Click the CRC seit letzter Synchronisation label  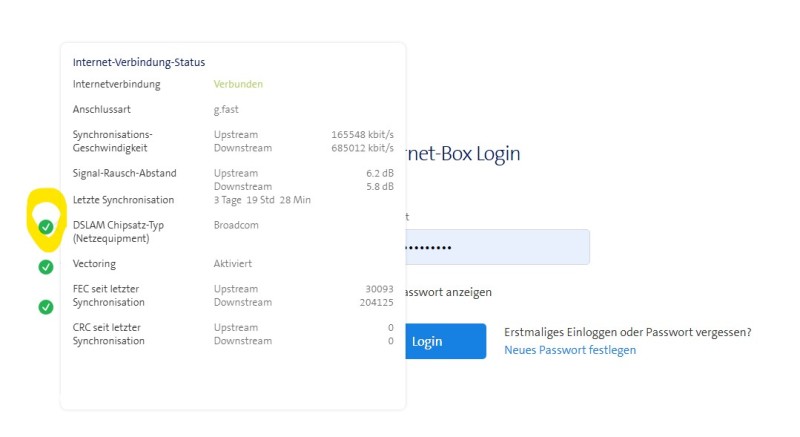tap(109, 334)
